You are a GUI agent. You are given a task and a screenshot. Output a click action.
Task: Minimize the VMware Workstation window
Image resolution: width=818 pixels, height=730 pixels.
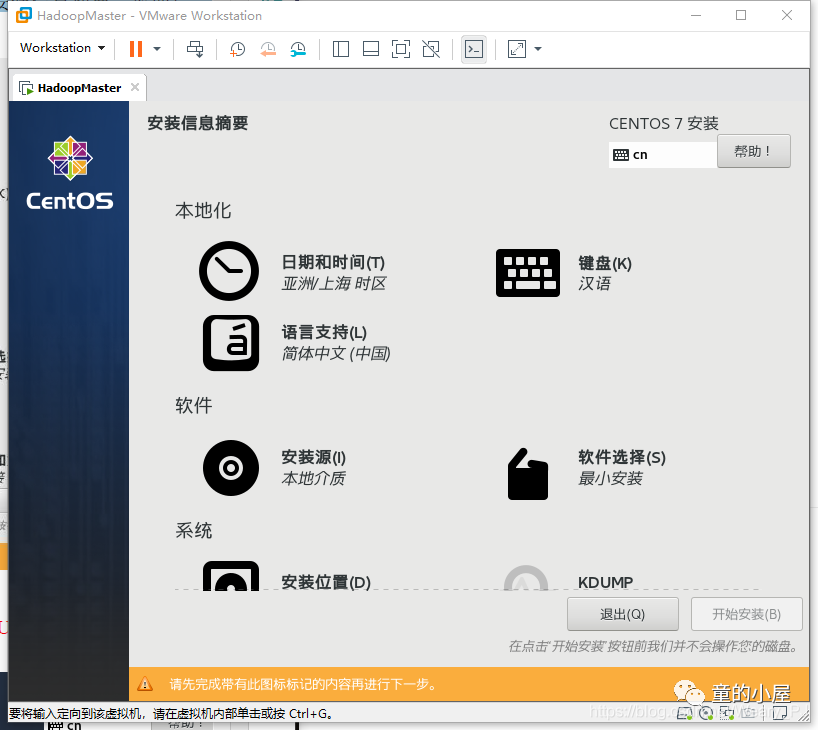[695, 15]
